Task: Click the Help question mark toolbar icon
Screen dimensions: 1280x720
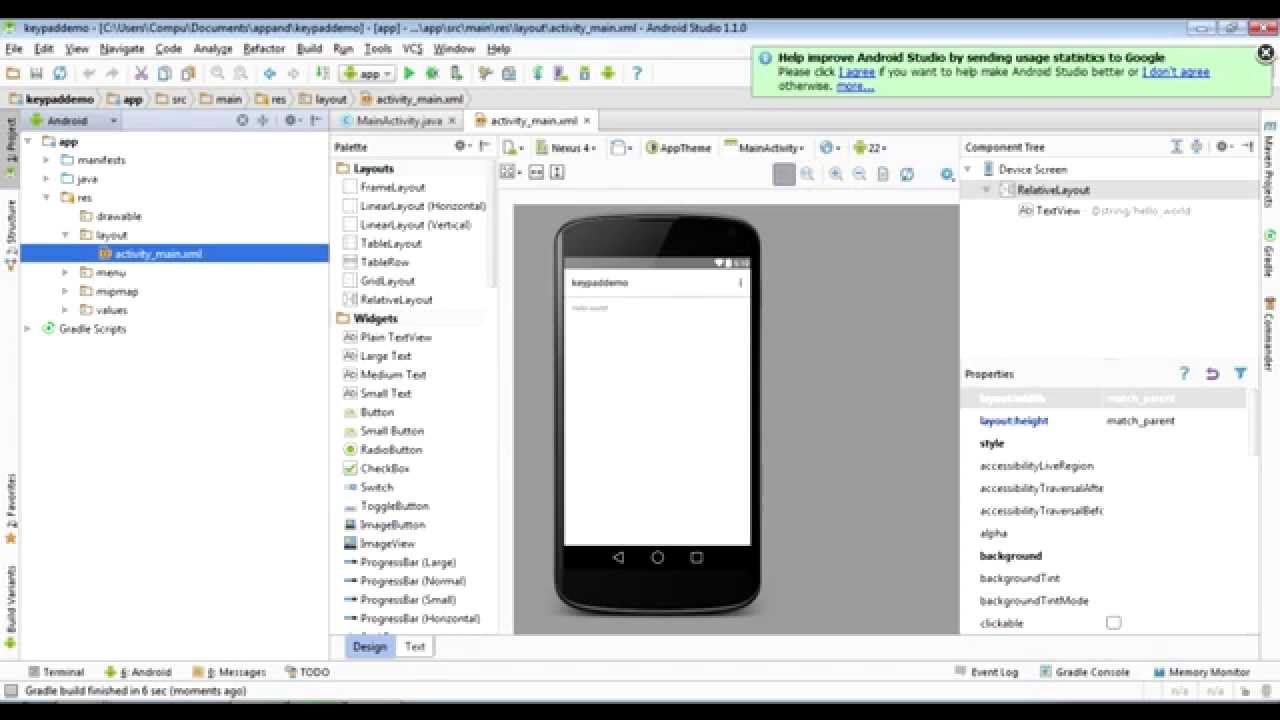Action: coord(636,73)
